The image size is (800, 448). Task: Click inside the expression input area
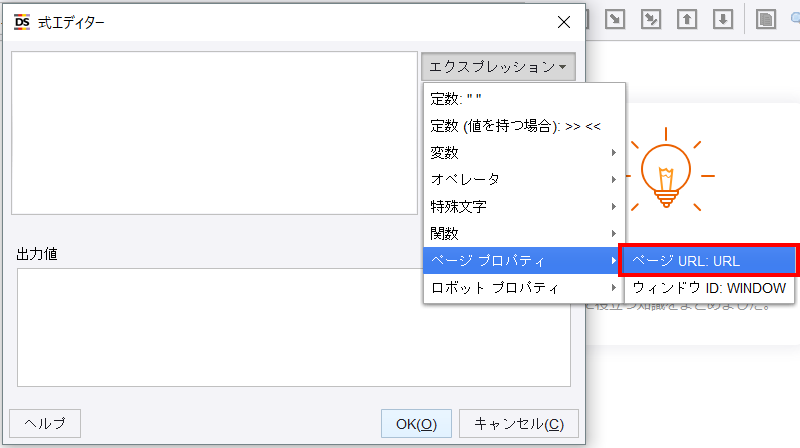[x=214, y=133]
